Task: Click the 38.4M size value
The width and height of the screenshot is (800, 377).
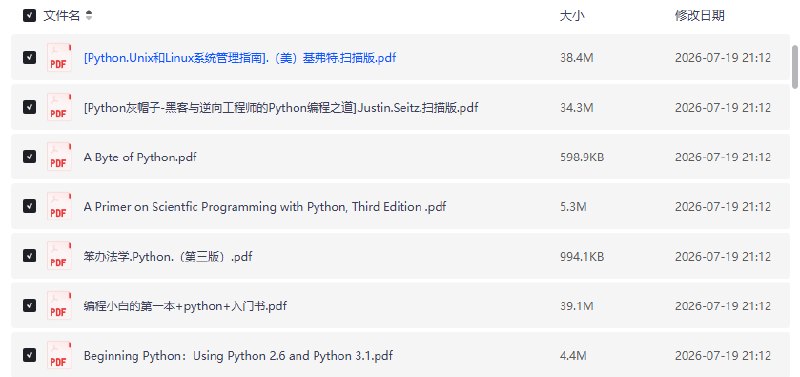Action: coord(577,58)
